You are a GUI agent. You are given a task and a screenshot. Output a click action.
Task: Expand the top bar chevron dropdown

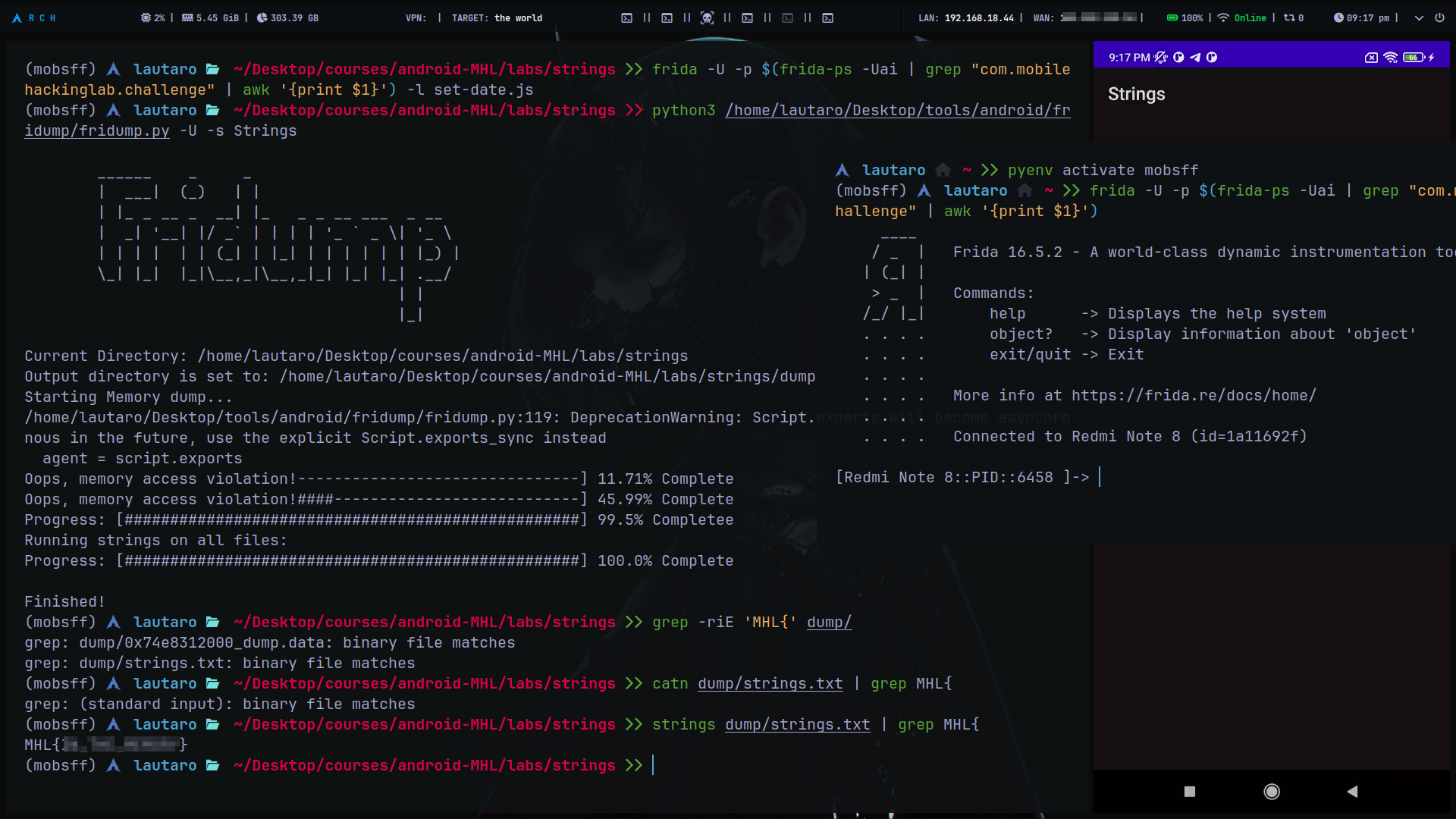(1418, 17)
